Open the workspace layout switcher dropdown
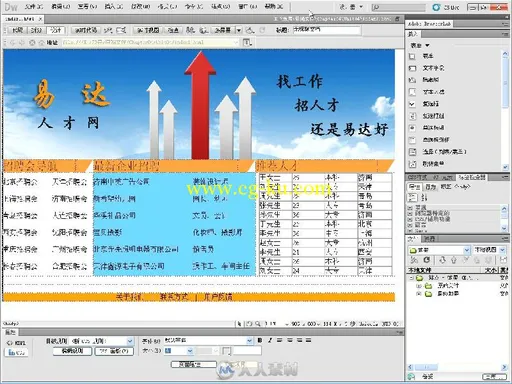 [x=351, y=7]
